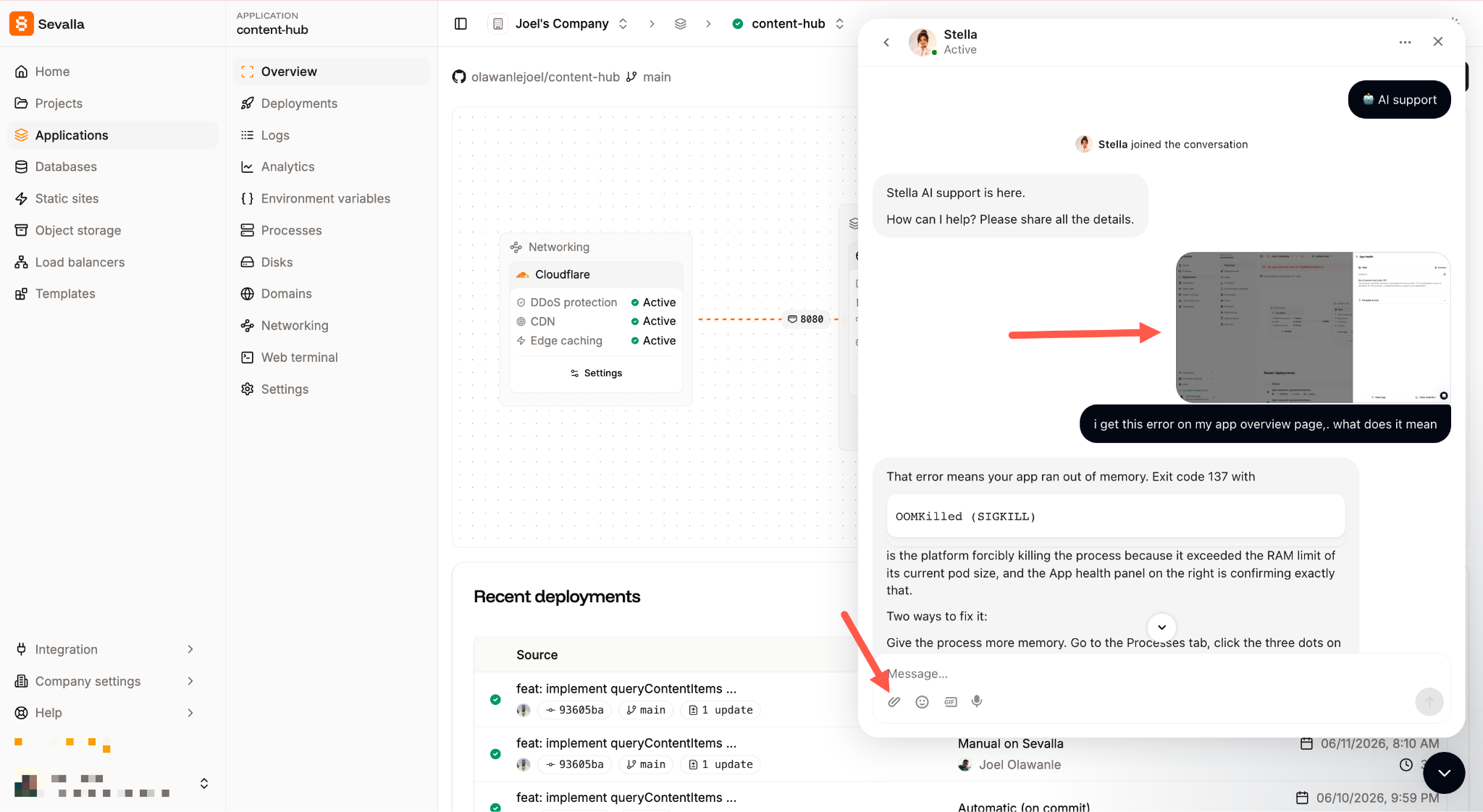1483x812 pixels.
Task: Open the screenshot thumbnail in chat
Action: (x=1313, y=328)
